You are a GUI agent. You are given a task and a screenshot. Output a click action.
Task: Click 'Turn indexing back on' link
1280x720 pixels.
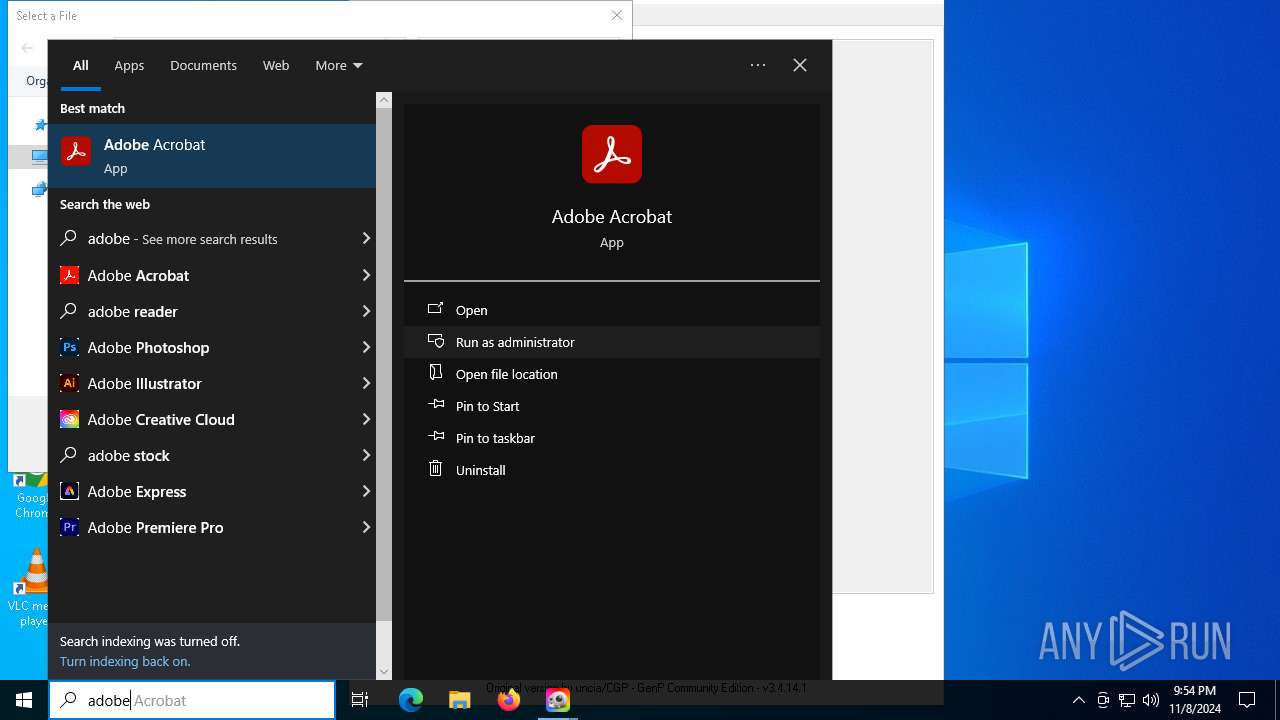[125, 661]
